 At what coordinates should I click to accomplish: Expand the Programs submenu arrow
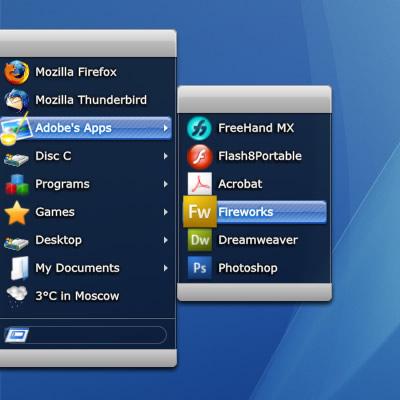[166, 184]
